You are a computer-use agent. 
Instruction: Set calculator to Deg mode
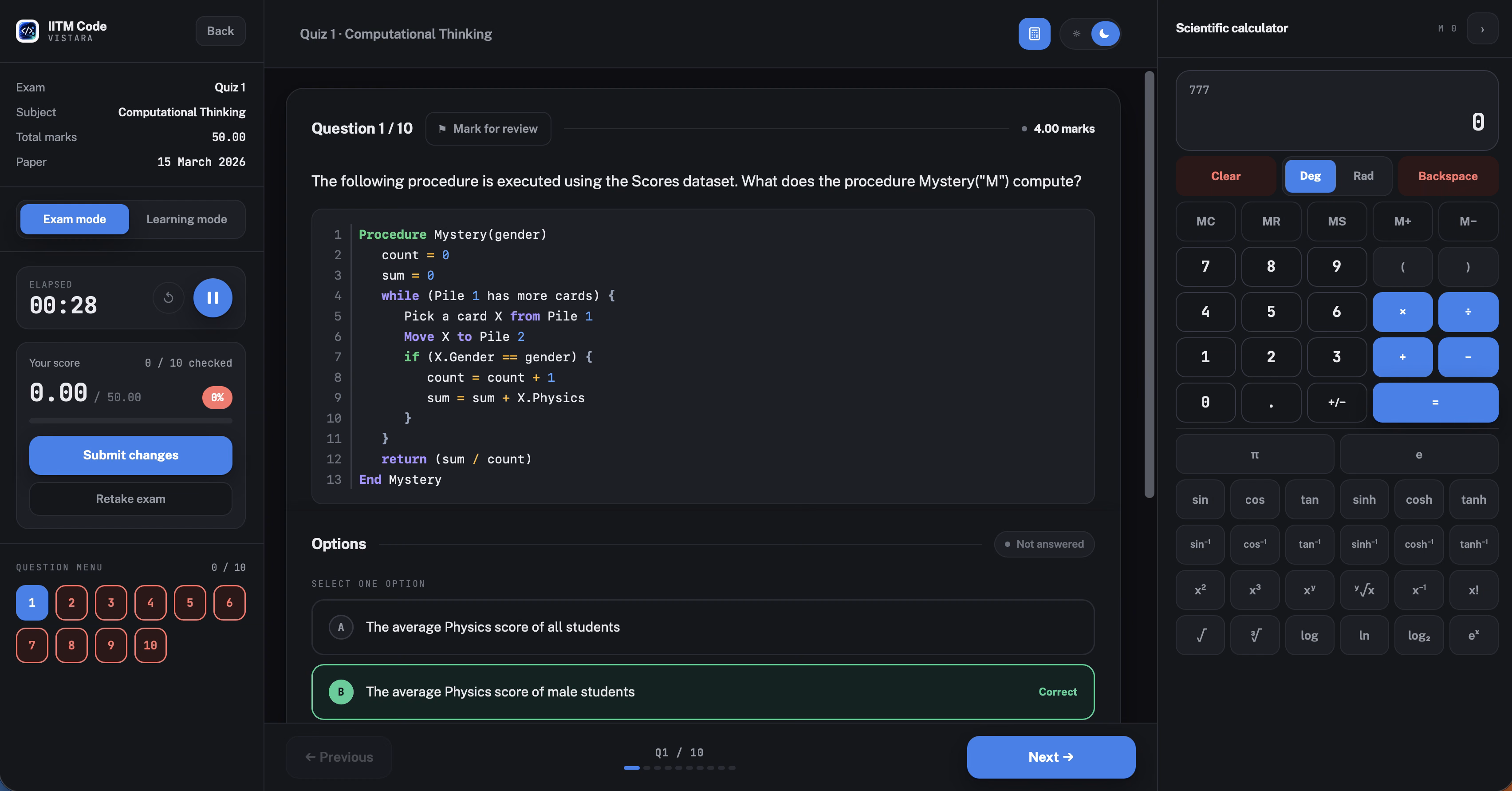point(1310,176)
